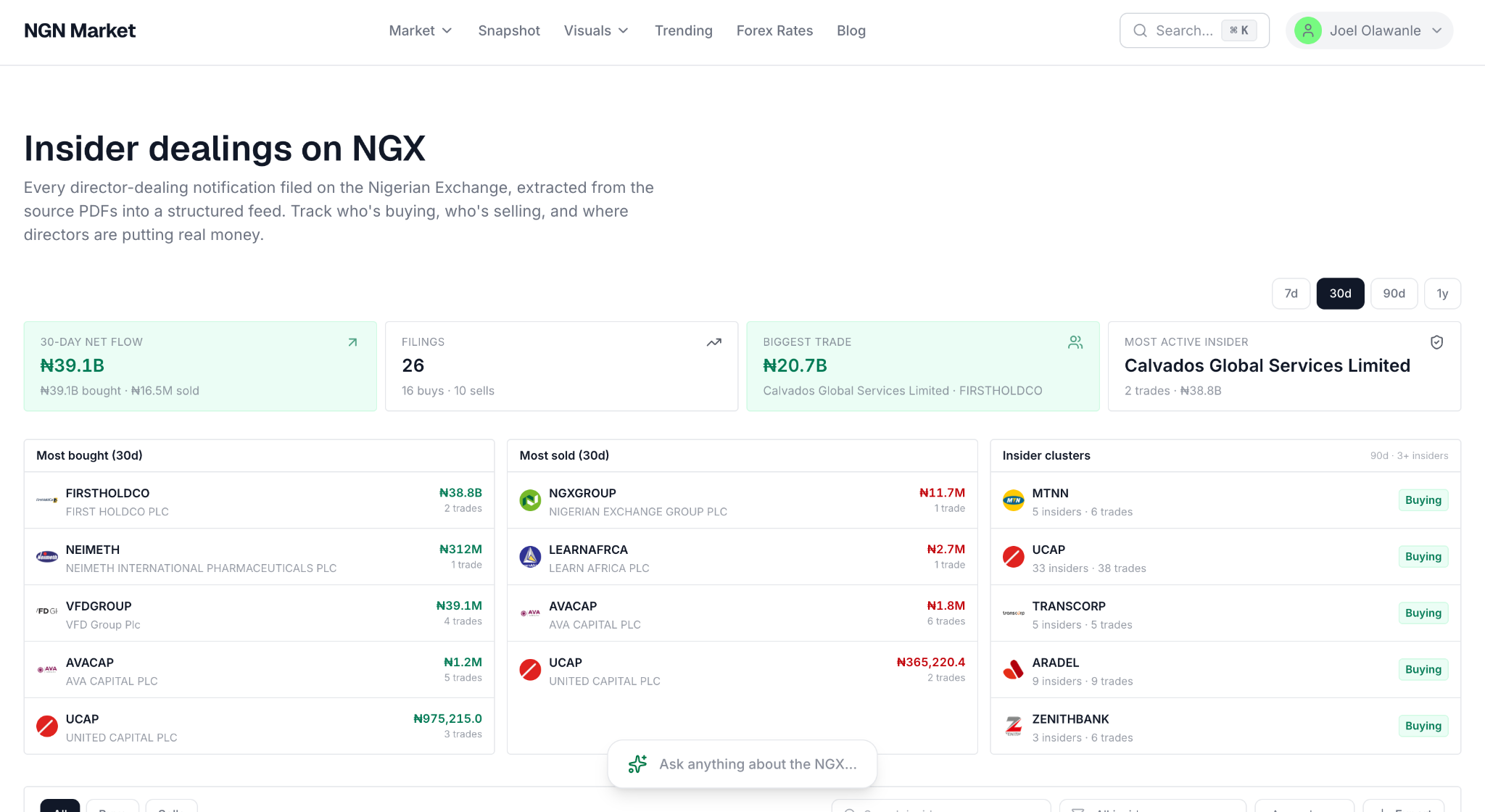1485x812 pixels.
Task: Click the green user avatar icon
Action: pyautogui.click(x=1308, y=30)
